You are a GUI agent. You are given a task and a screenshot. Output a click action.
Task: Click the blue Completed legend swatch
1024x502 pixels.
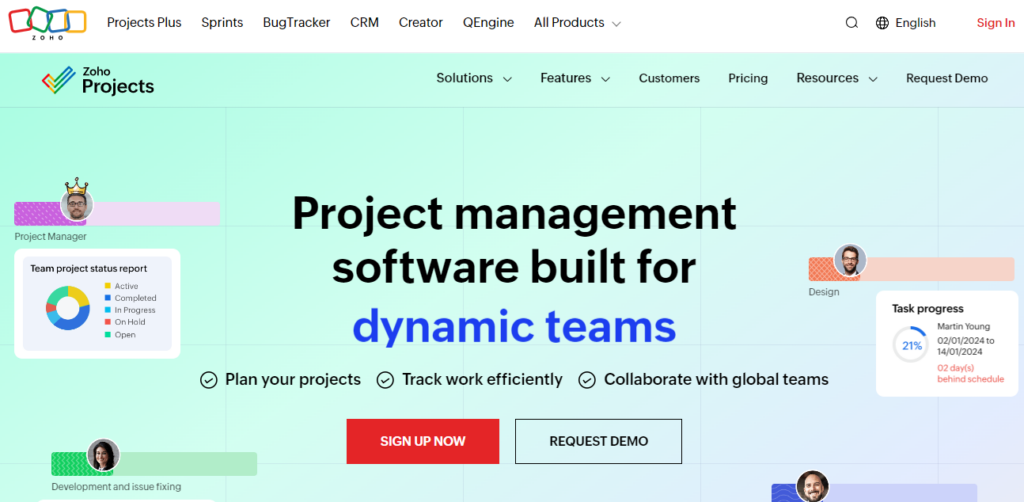click(x=108, y=298)
